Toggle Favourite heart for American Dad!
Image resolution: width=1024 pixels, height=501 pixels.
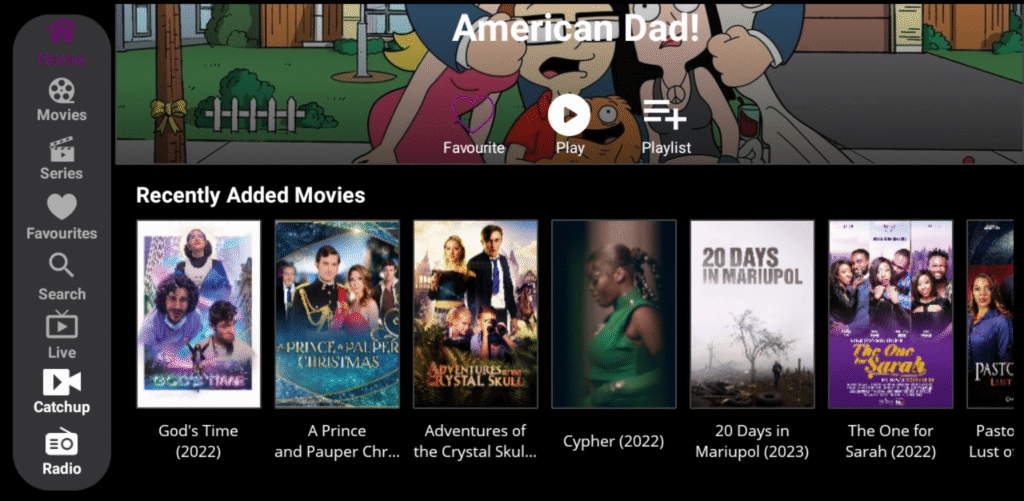click(473, 114)
